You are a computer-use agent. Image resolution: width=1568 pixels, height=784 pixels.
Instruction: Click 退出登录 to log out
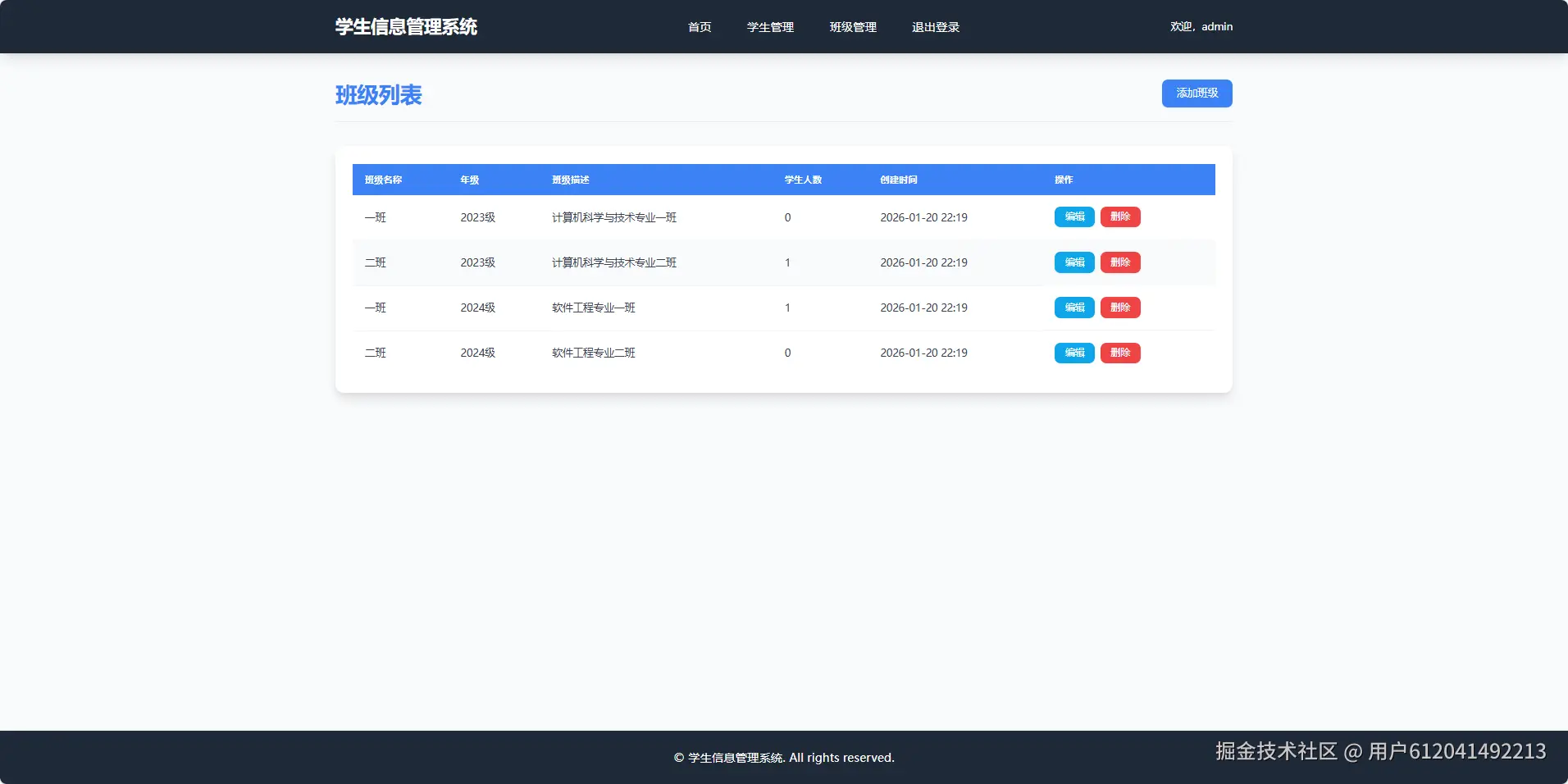pos(934,26)
